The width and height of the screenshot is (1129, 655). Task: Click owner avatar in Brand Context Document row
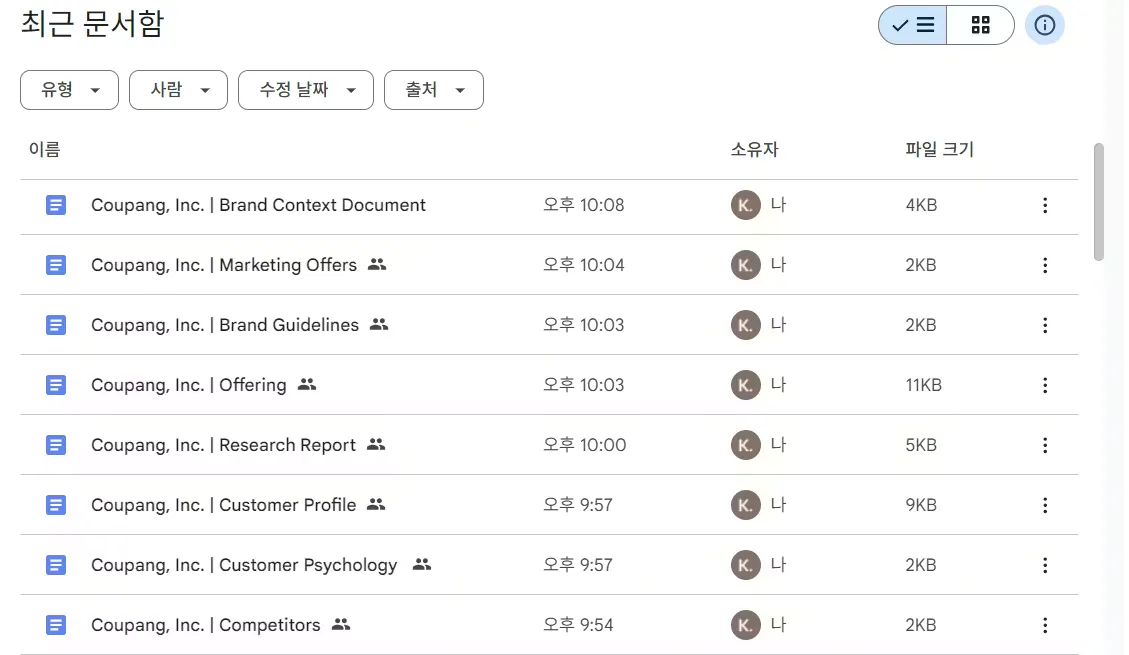(x=745, y=205)
